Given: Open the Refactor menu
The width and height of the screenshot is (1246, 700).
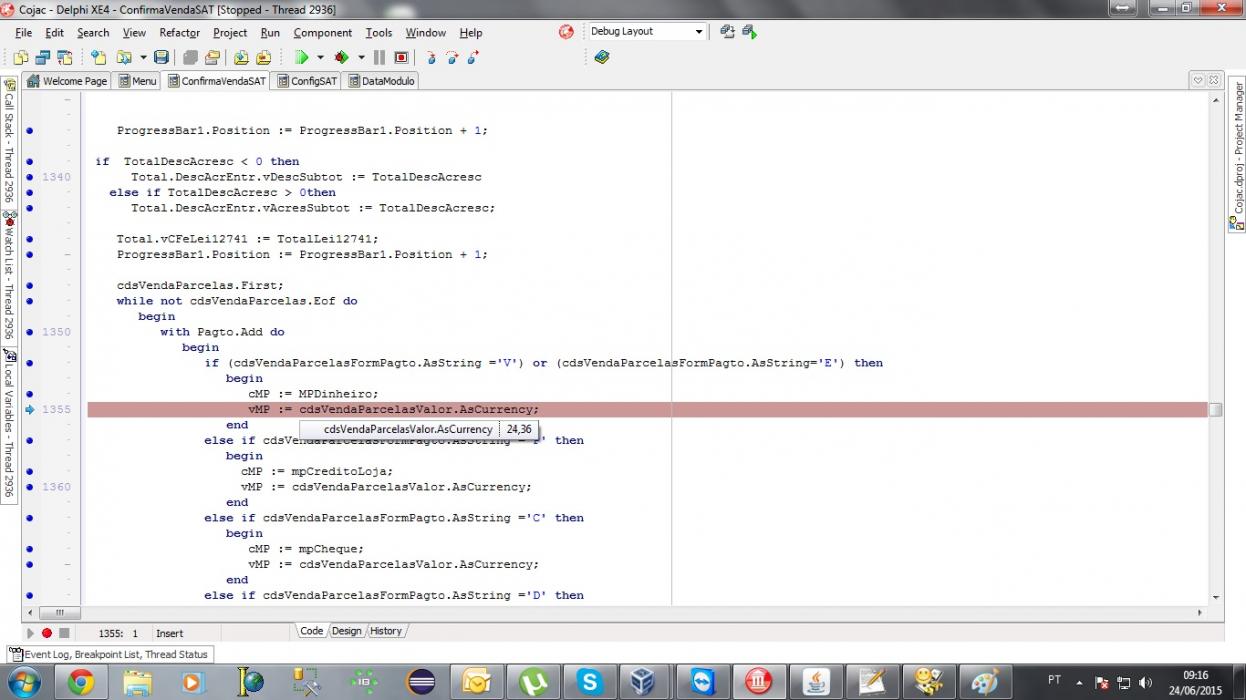Looking at the screenshot, I should (x=180, y=33).
